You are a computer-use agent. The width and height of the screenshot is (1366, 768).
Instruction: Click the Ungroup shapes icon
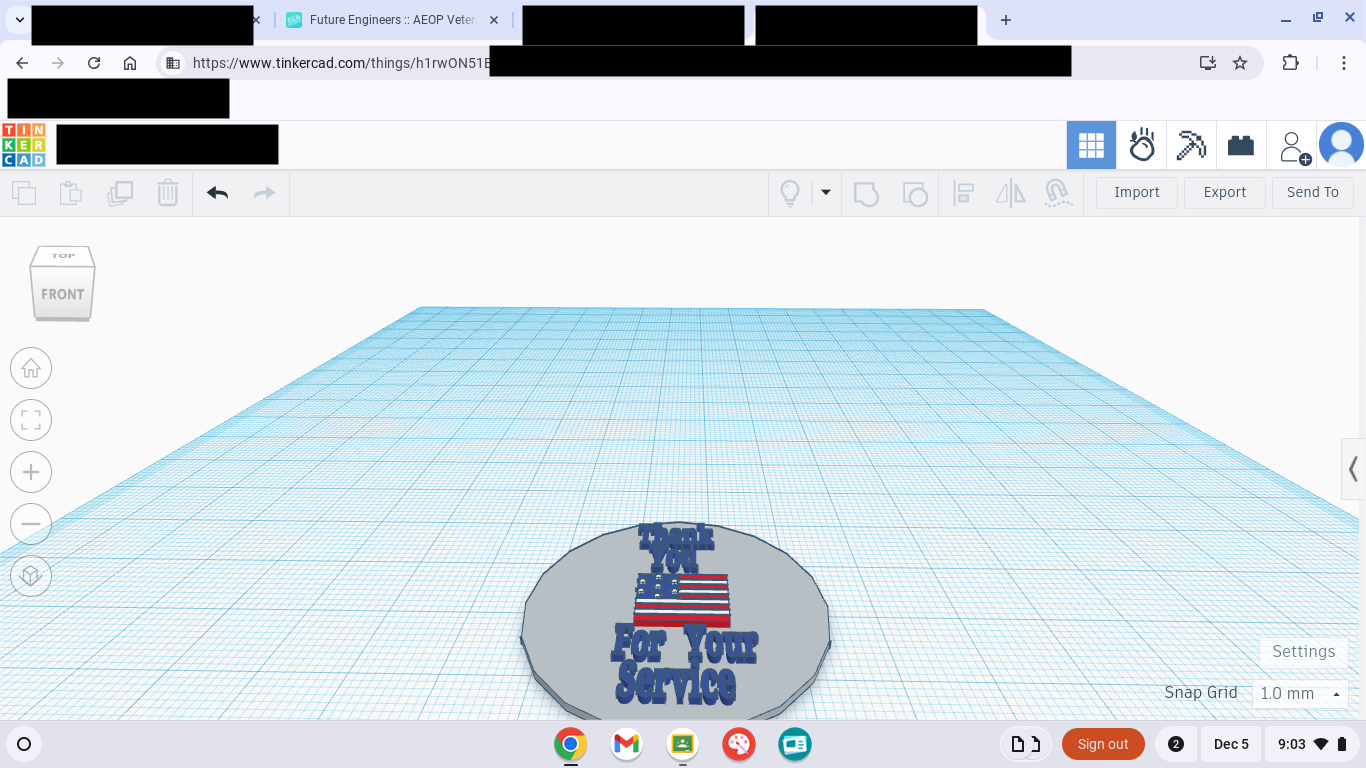click(915, 193)
